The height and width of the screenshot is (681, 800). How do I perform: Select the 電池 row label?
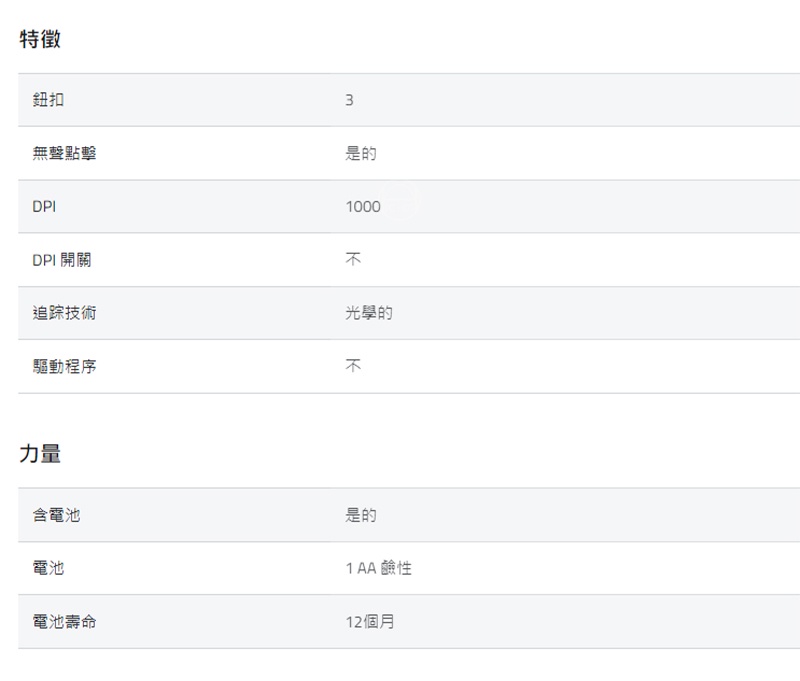point(48,568)
